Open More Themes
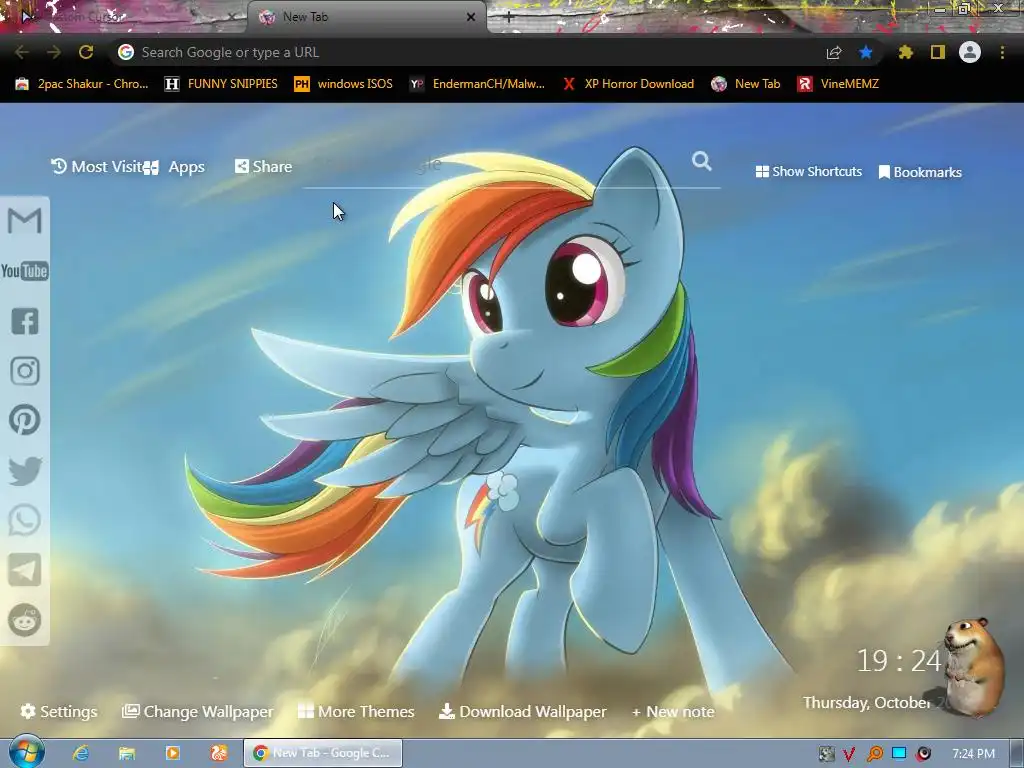The height and width of the screenshot is (768, 1024). (x=356, y=711)
